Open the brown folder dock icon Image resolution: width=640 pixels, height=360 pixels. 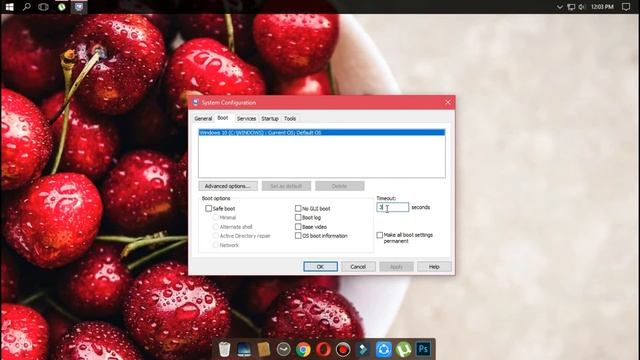[x=264, y=349]
